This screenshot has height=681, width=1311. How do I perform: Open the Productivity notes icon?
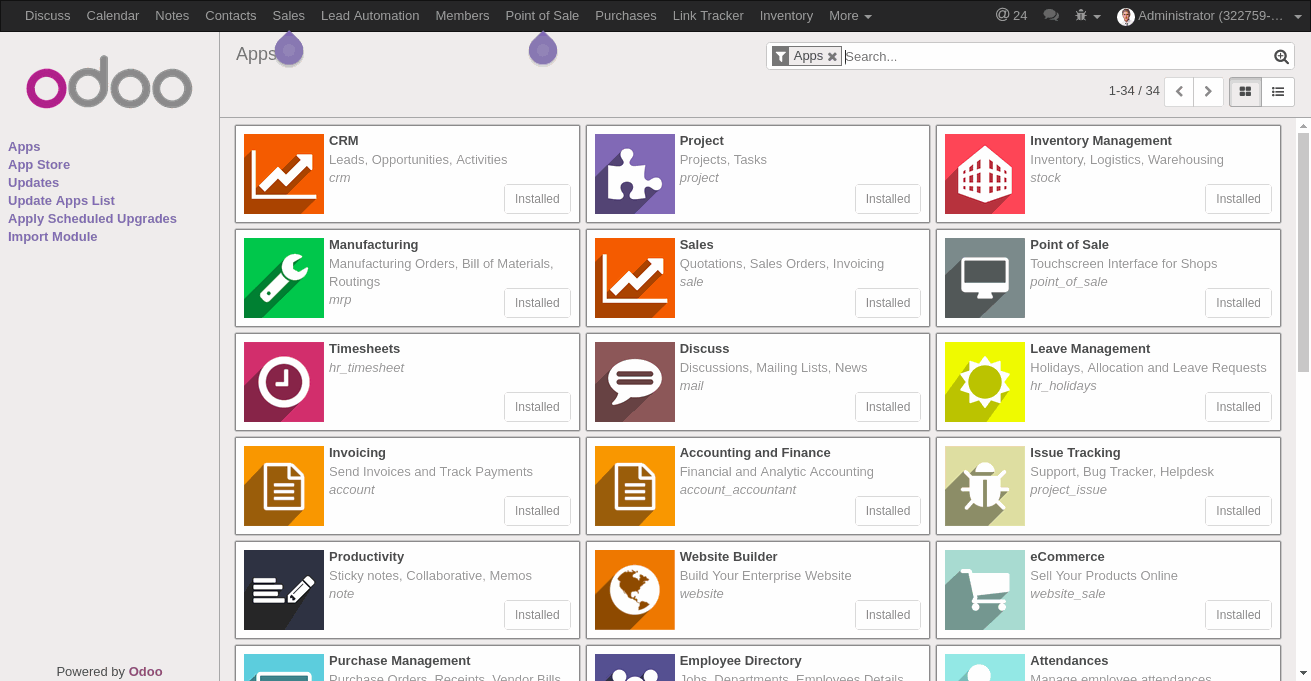(x=284, y=590)
